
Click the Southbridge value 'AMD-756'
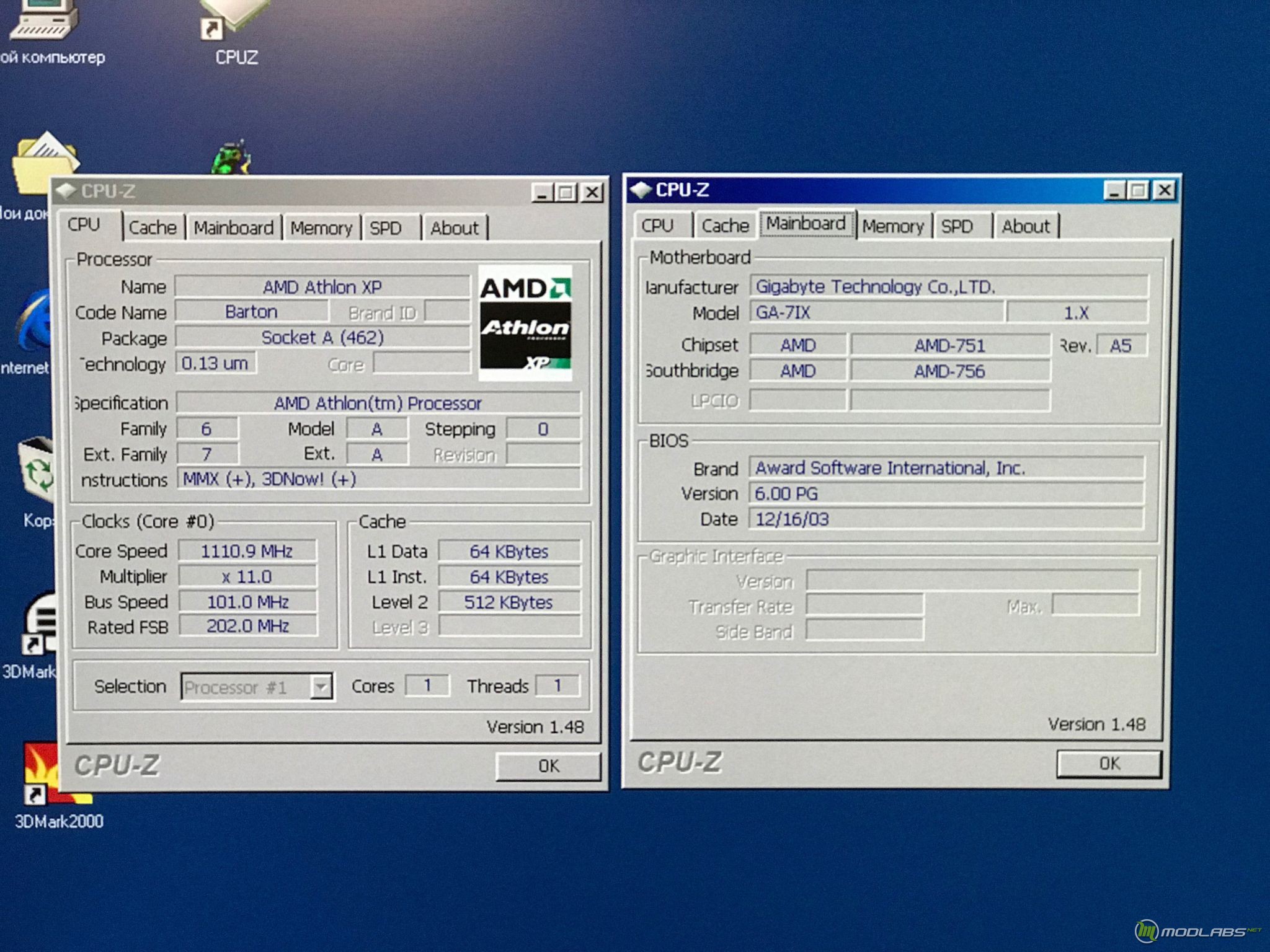[x=950, y=371]
